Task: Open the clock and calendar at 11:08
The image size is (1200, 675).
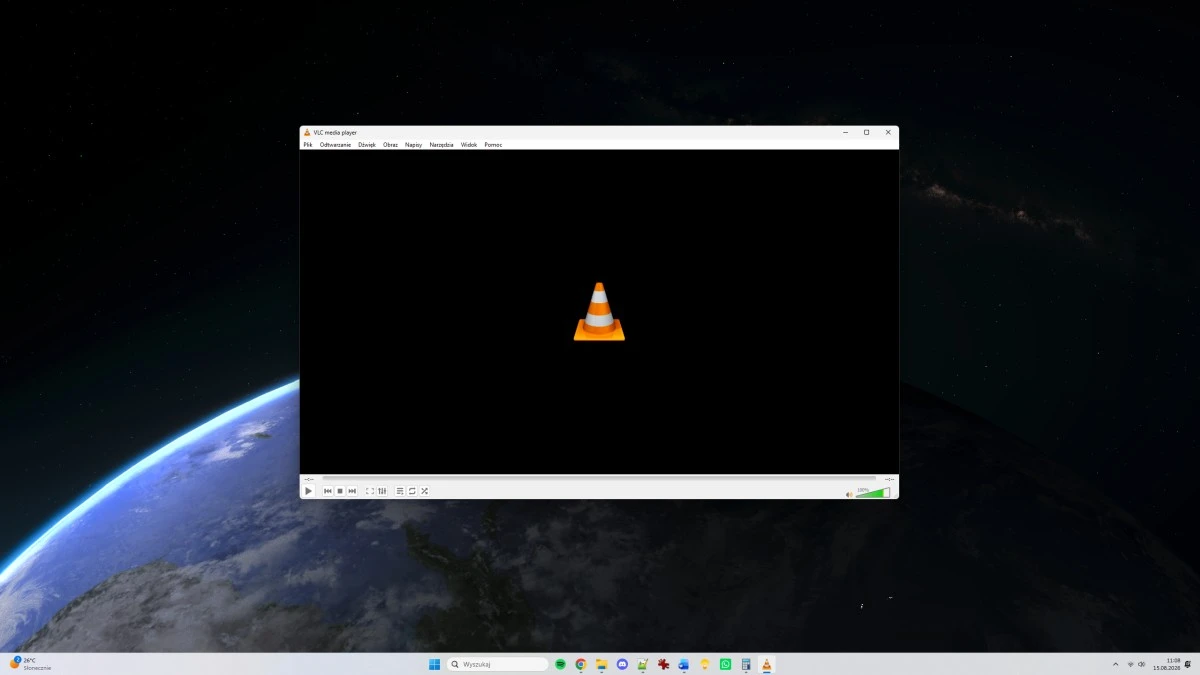Action: [1166, 664]
